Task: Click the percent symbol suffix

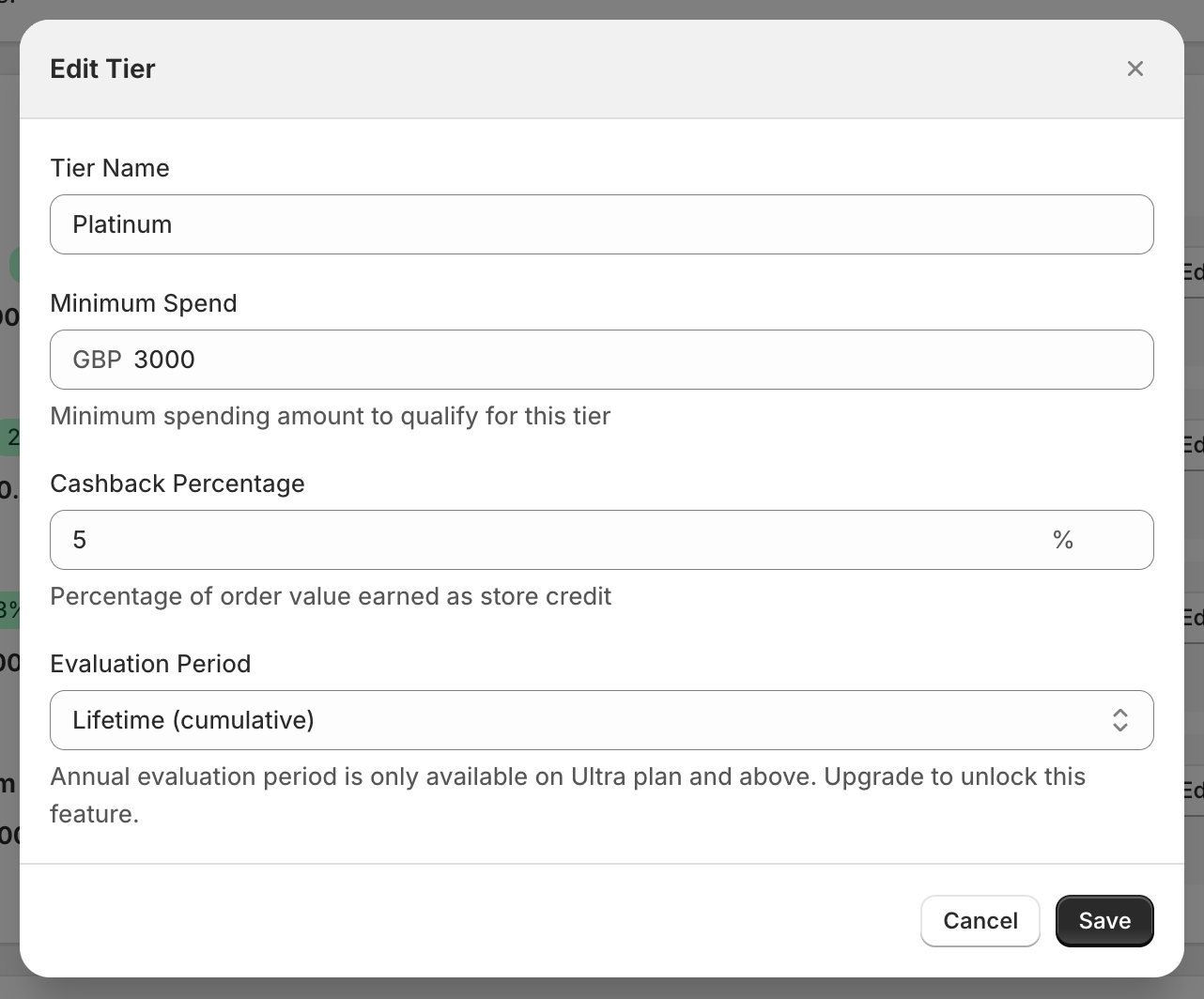Action: pos(1062,540)
